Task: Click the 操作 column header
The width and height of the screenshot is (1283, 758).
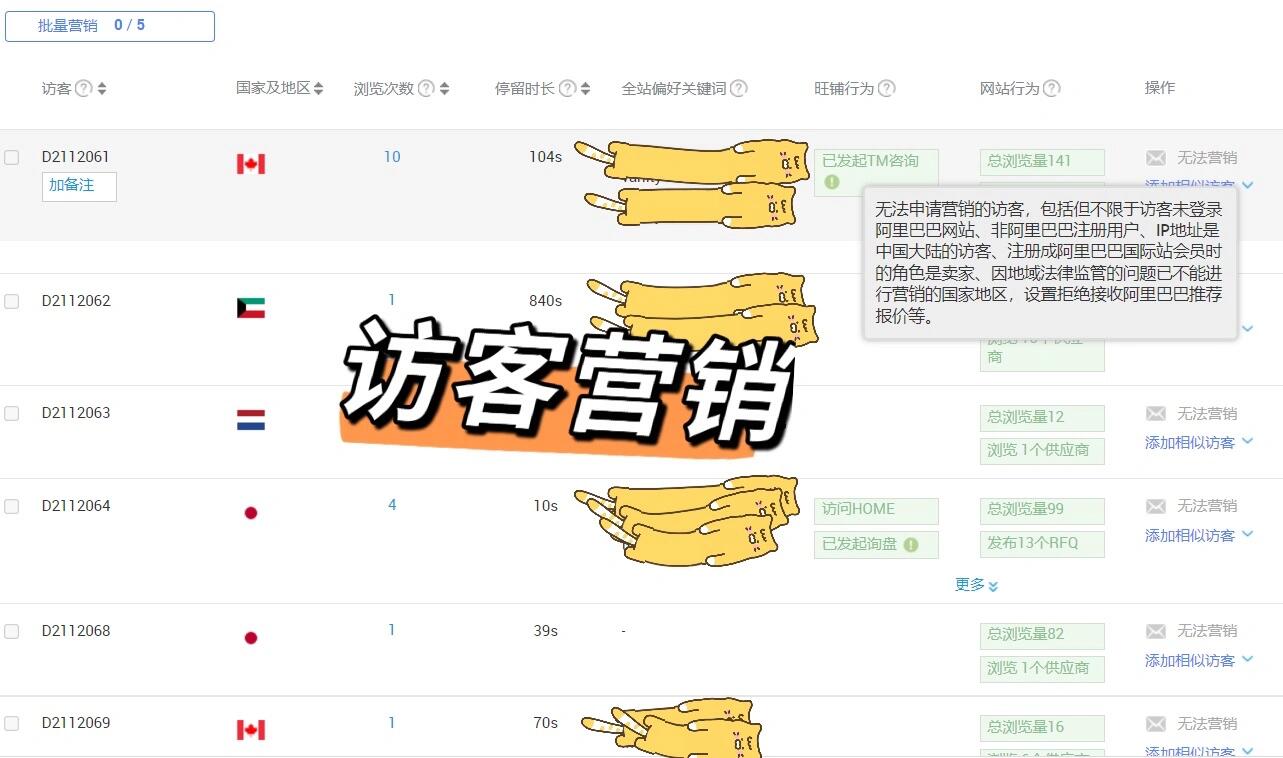Action: [x=1160, y=88]
